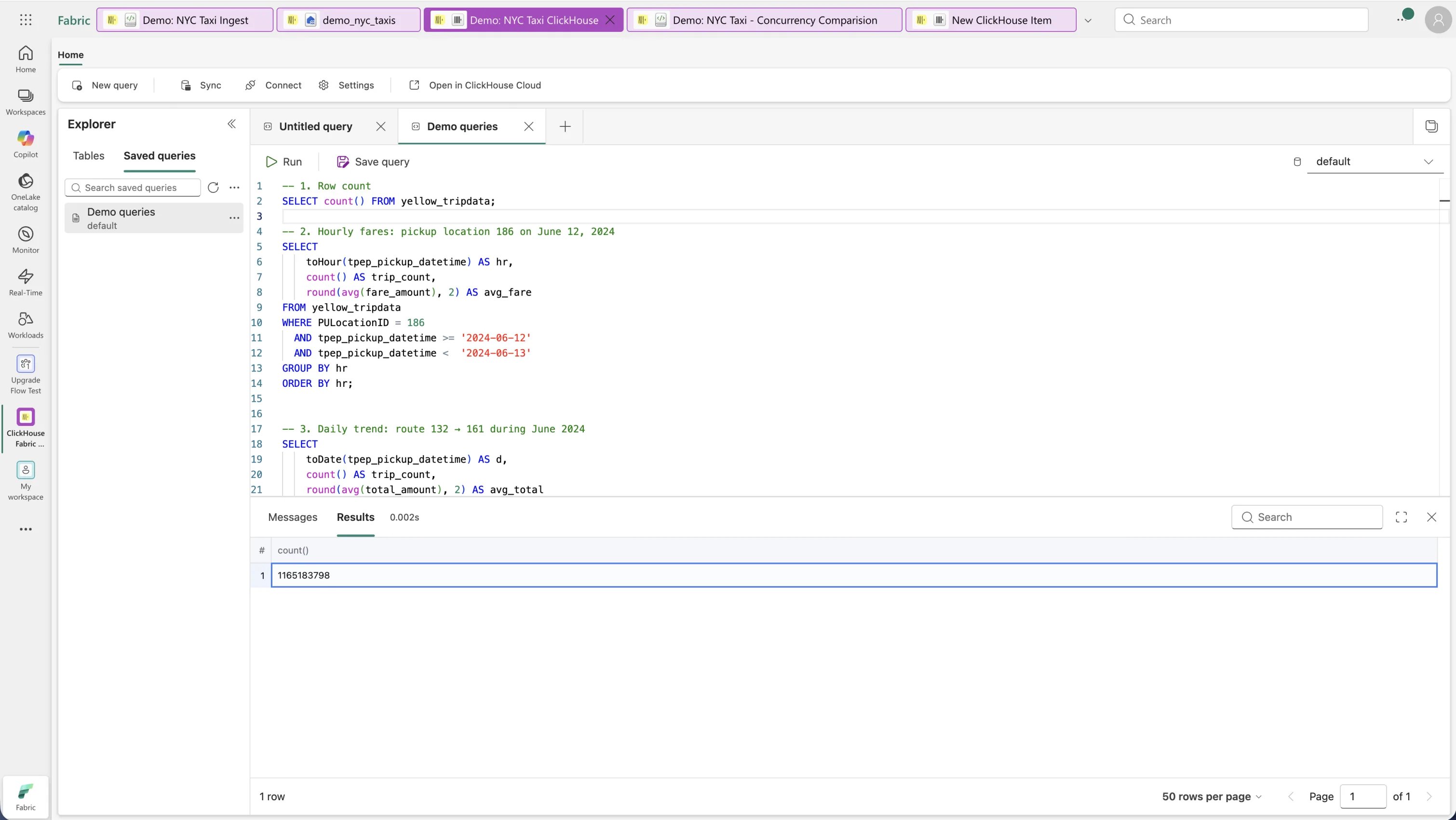1456x820 pixels.
Task: Click the editor minimap scrollbar
Action: [x=1444, y=338]
